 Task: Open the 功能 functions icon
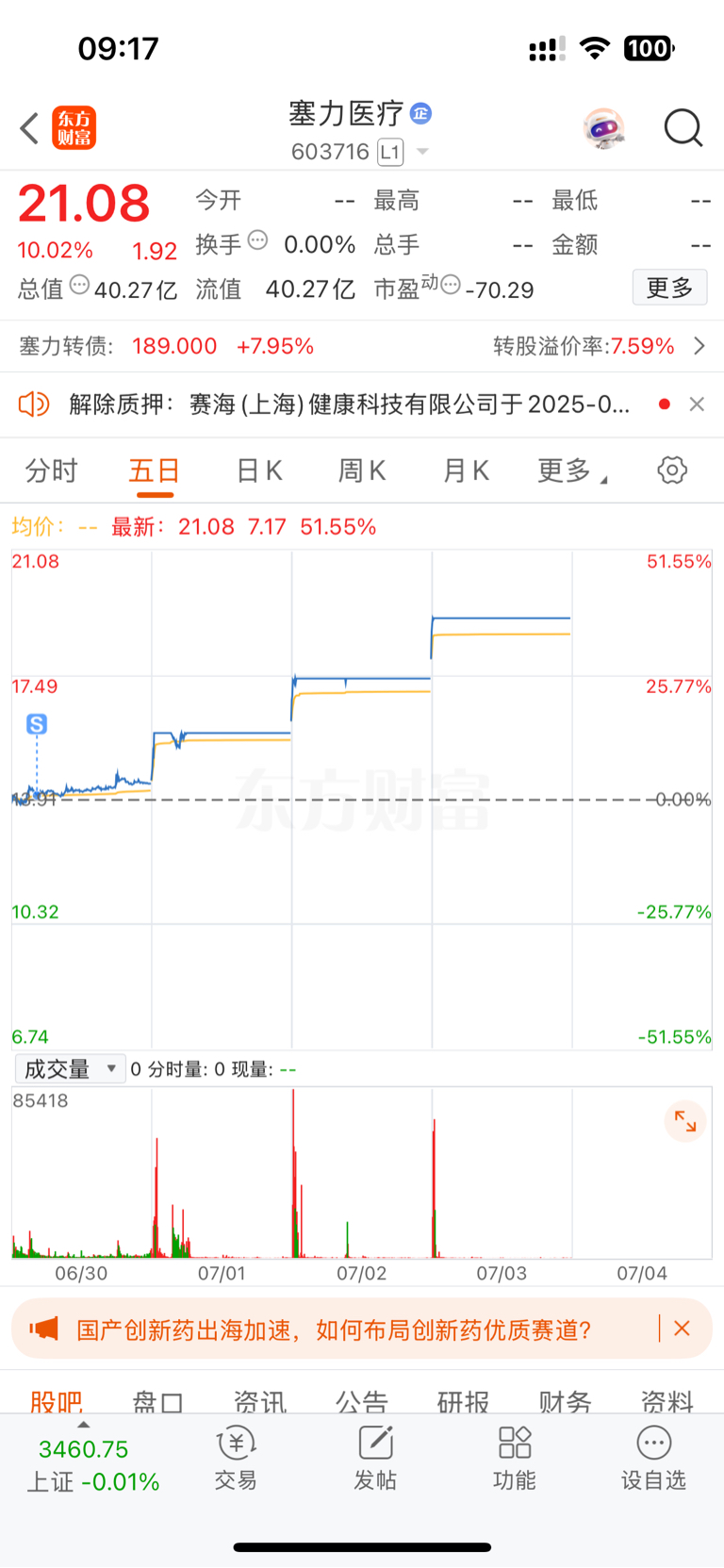515,1458
